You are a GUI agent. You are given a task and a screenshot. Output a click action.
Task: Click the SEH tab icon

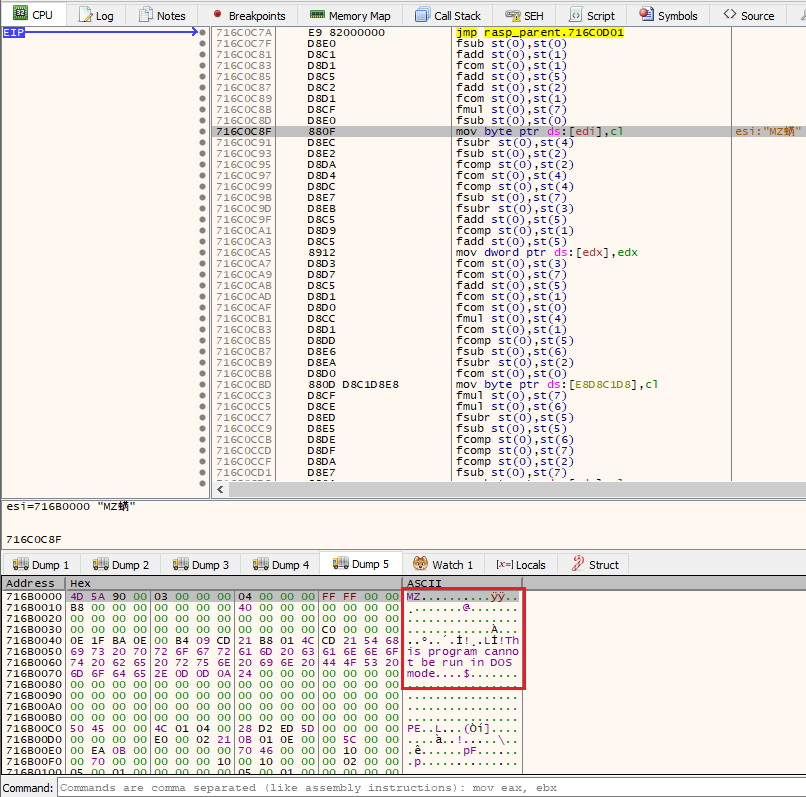512,15
